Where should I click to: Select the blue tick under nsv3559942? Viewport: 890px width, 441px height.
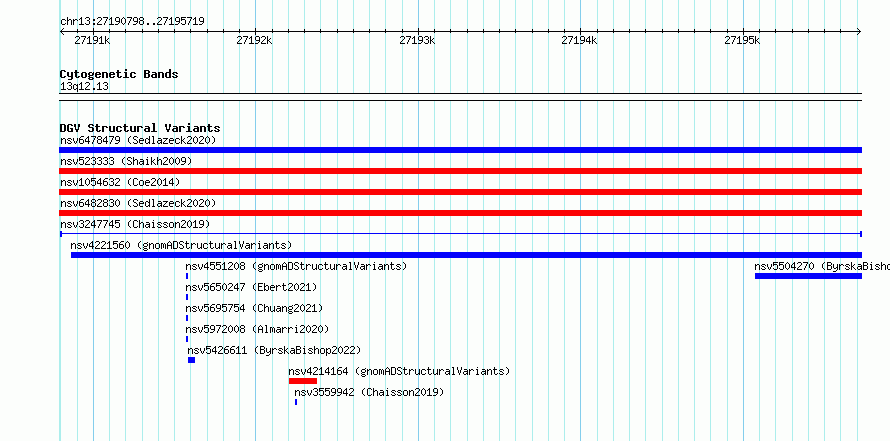[296, 402]
